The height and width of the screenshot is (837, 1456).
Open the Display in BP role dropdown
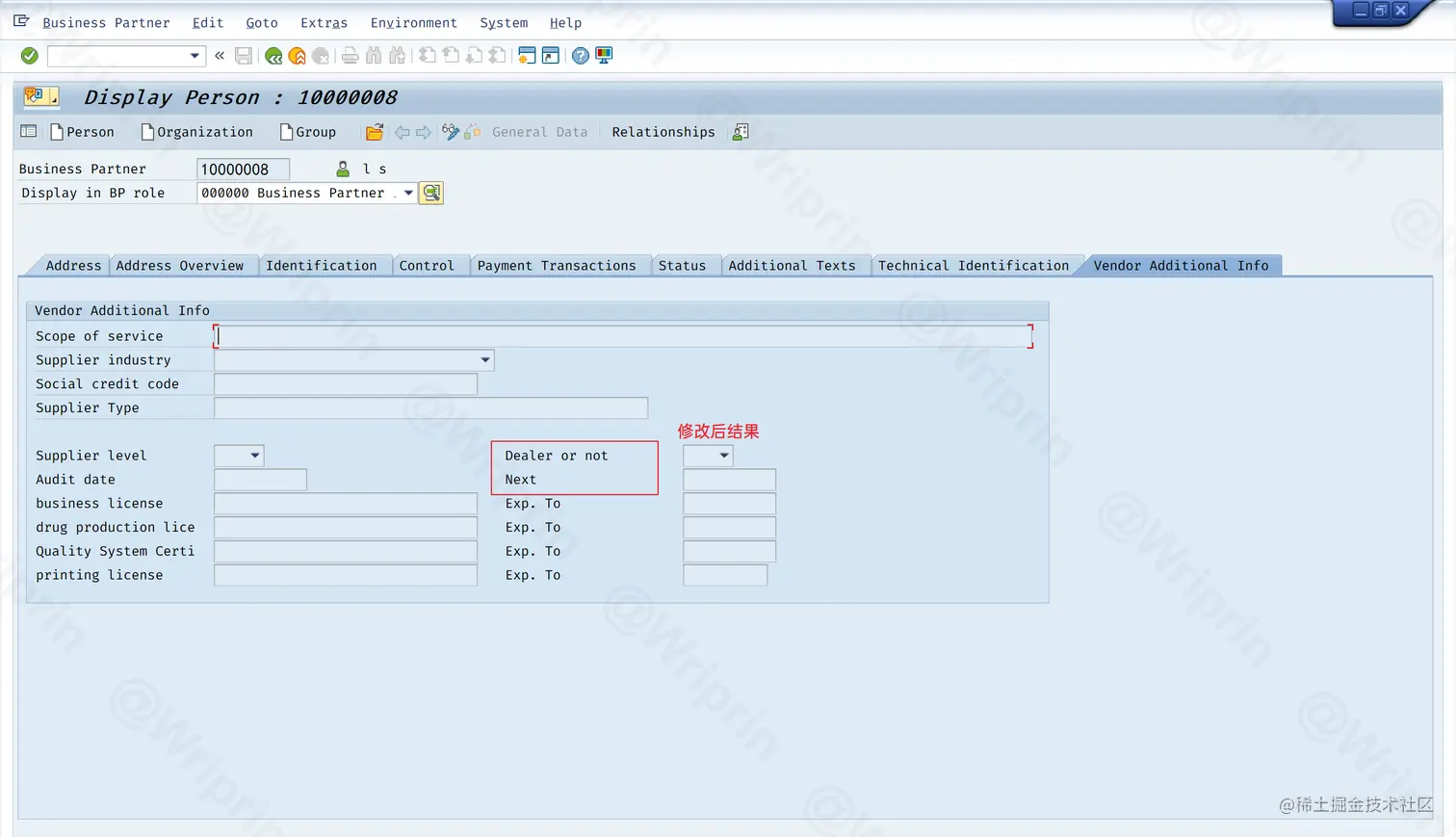tap(408, 193)
